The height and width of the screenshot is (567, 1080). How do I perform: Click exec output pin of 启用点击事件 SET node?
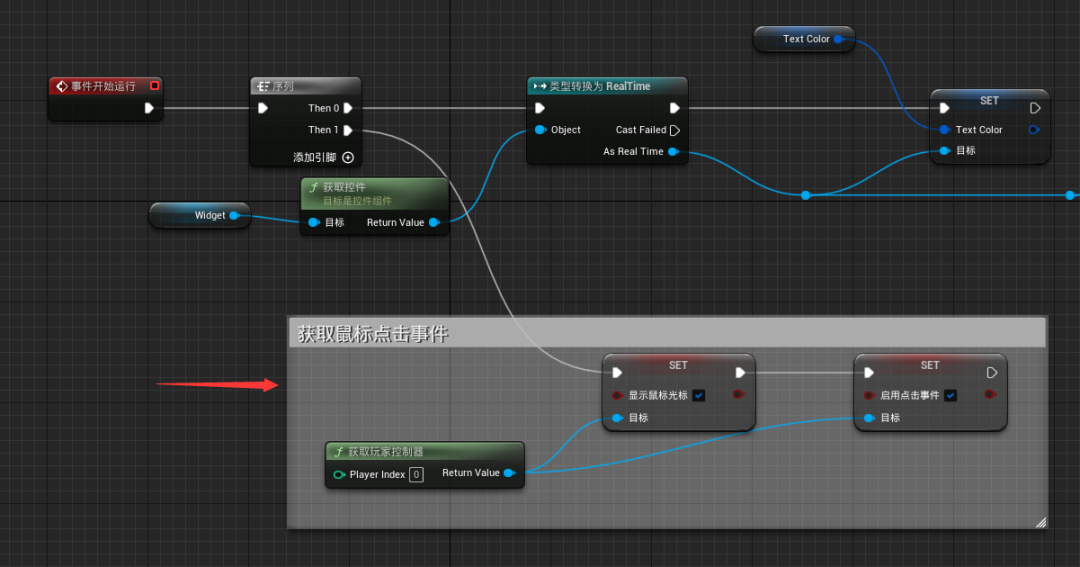point(992,373)
